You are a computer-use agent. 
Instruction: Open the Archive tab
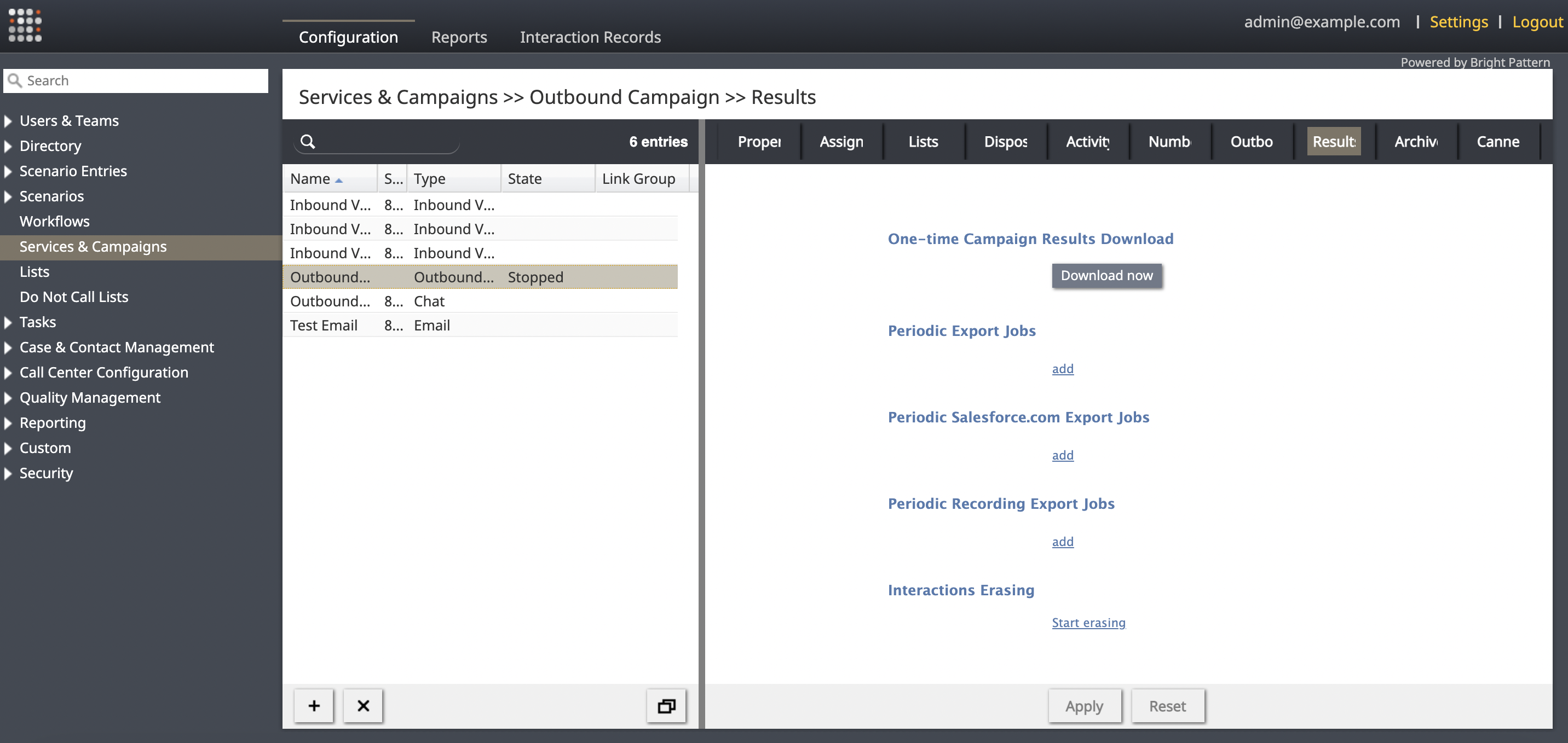click(x=1416, y=142)
